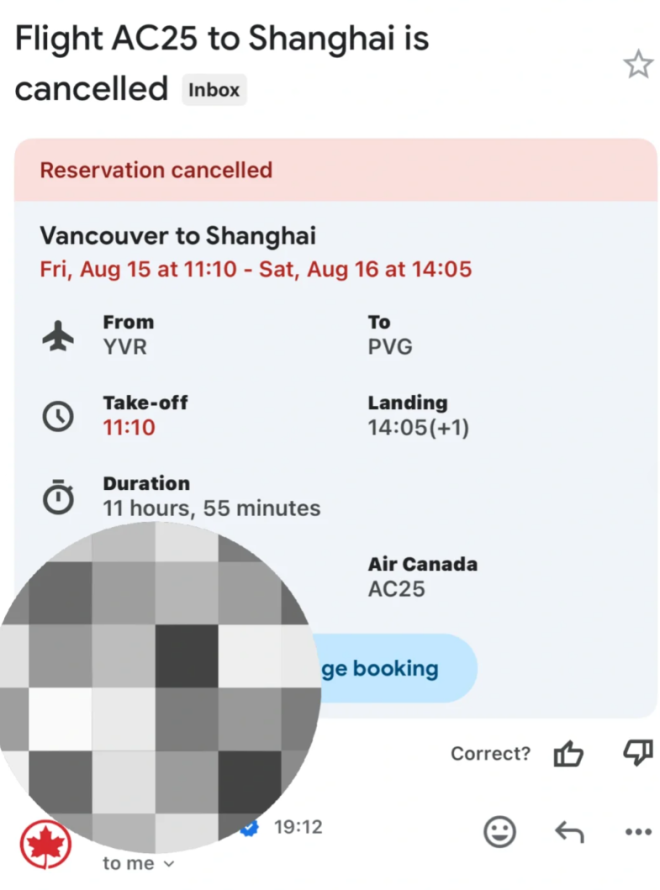Viewport: 660px width, 890px height.
Task: Open the three-dot more options menu
Action: click(x=637, y=831)
